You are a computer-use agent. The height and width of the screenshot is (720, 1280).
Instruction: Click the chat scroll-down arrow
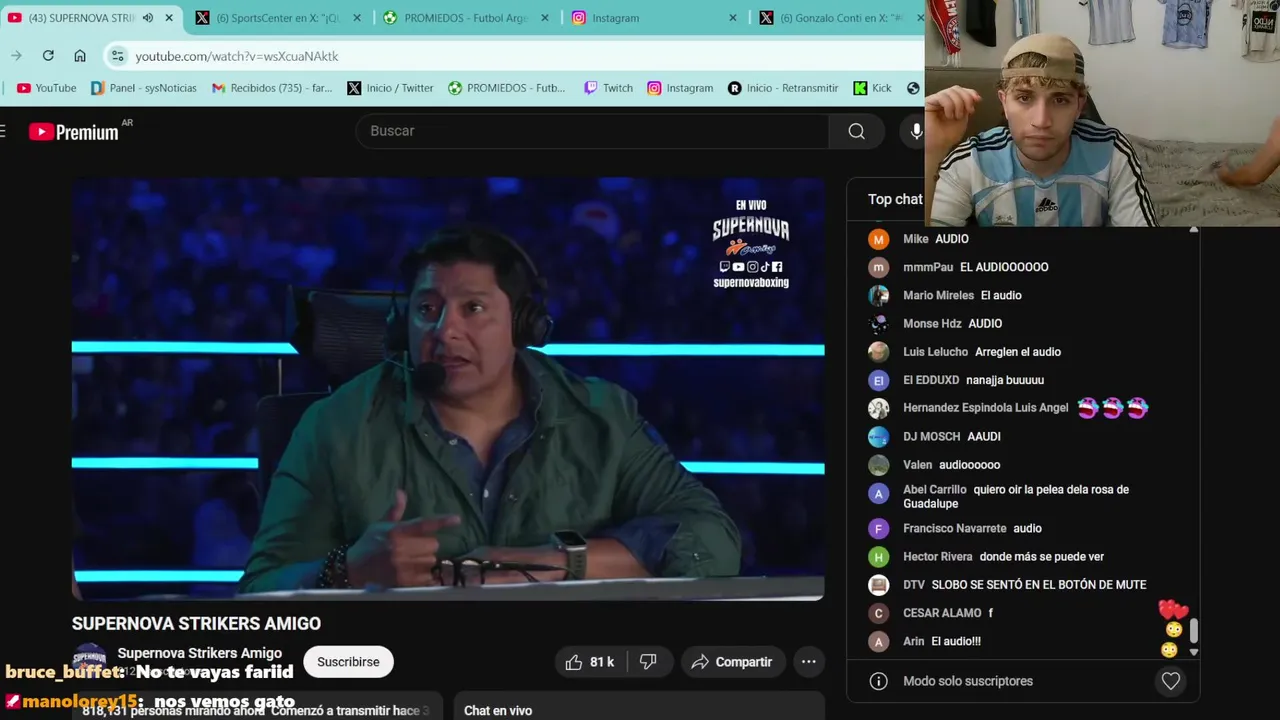pos(1193,652)
